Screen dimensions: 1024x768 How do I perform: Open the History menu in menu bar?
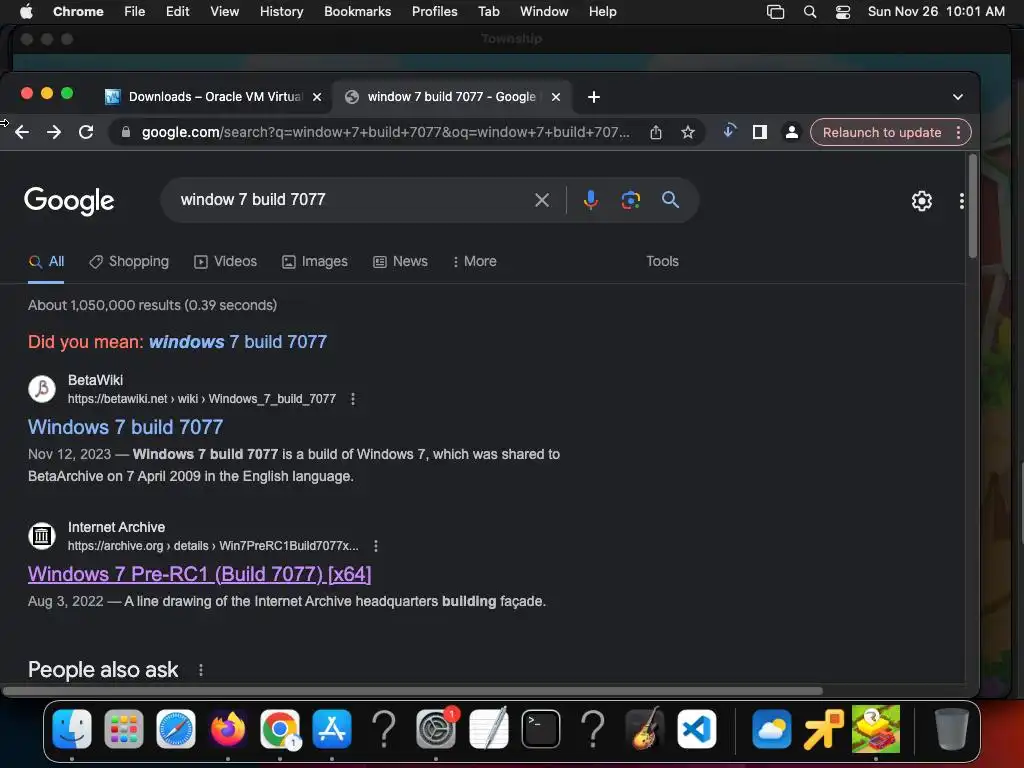pos(281,12)
